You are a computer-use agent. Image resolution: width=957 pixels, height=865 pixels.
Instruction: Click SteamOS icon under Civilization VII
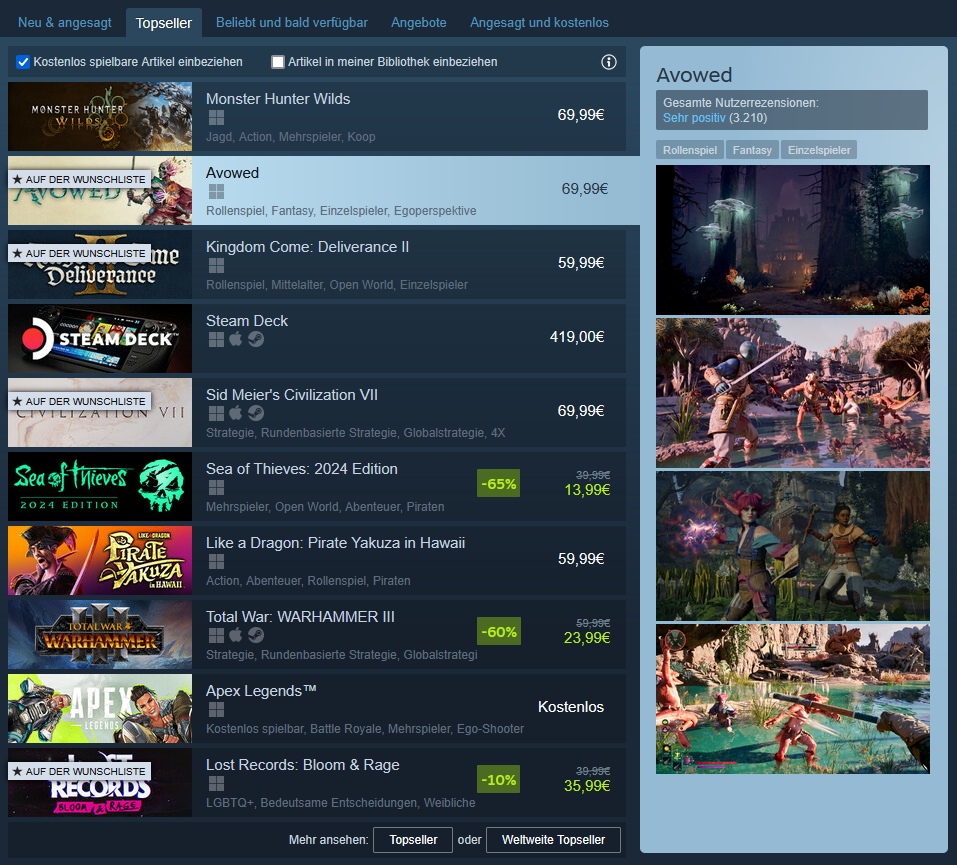(x=256, y=413)
